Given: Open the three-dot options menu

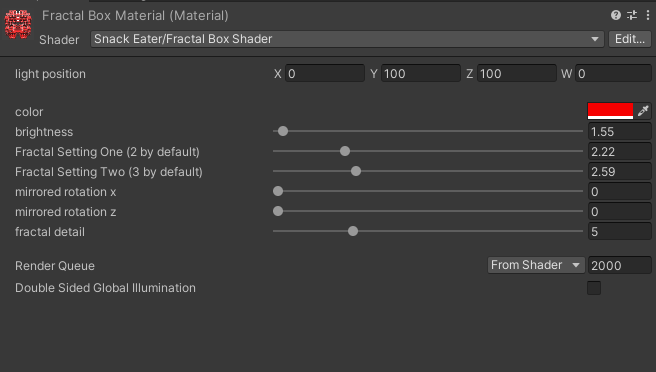Looking at the screenshot, I should 648,15.
